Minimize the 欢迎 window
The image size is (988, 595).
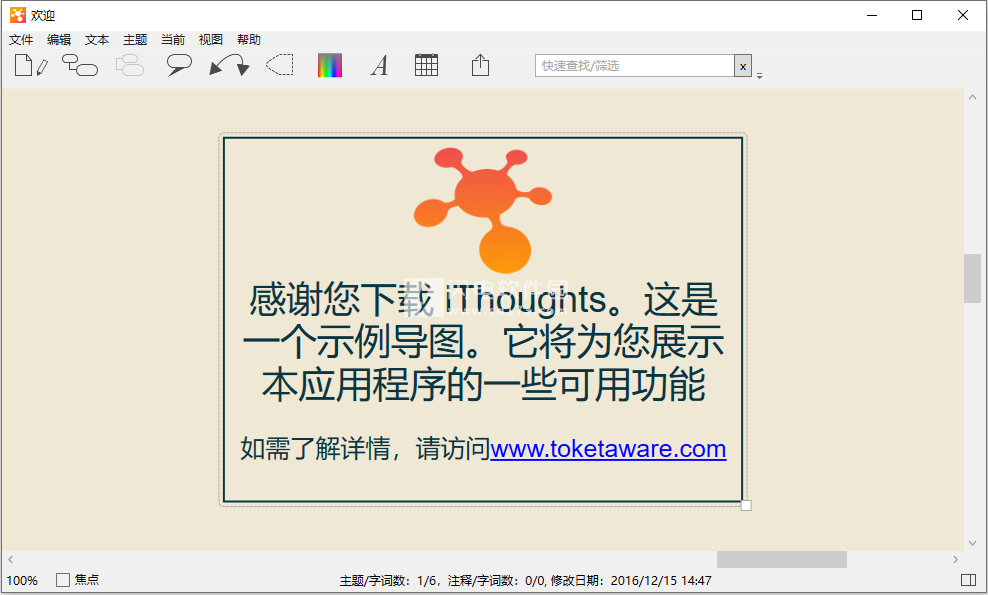click(872, 15)
